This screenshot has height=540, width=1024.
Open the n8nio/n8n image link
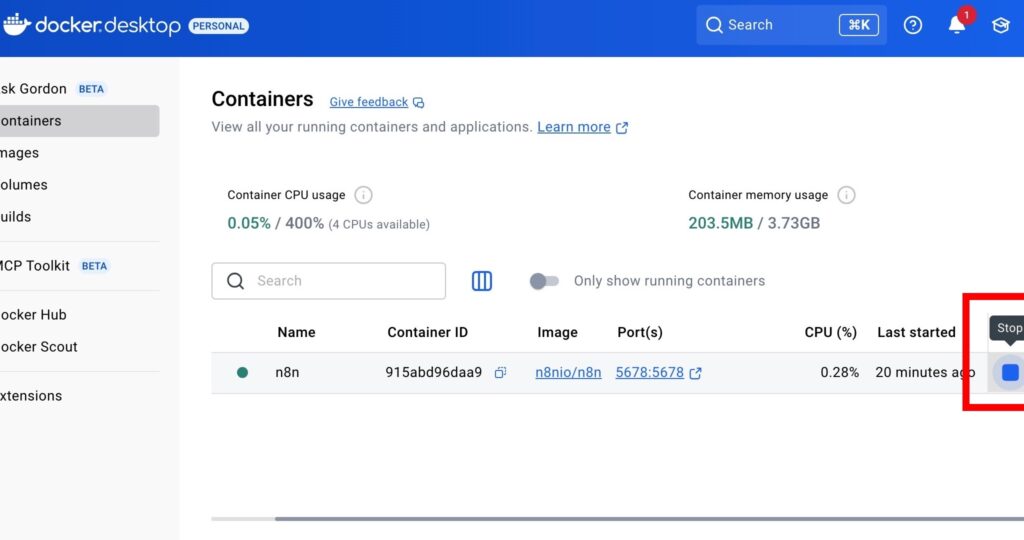click(568, 372)
